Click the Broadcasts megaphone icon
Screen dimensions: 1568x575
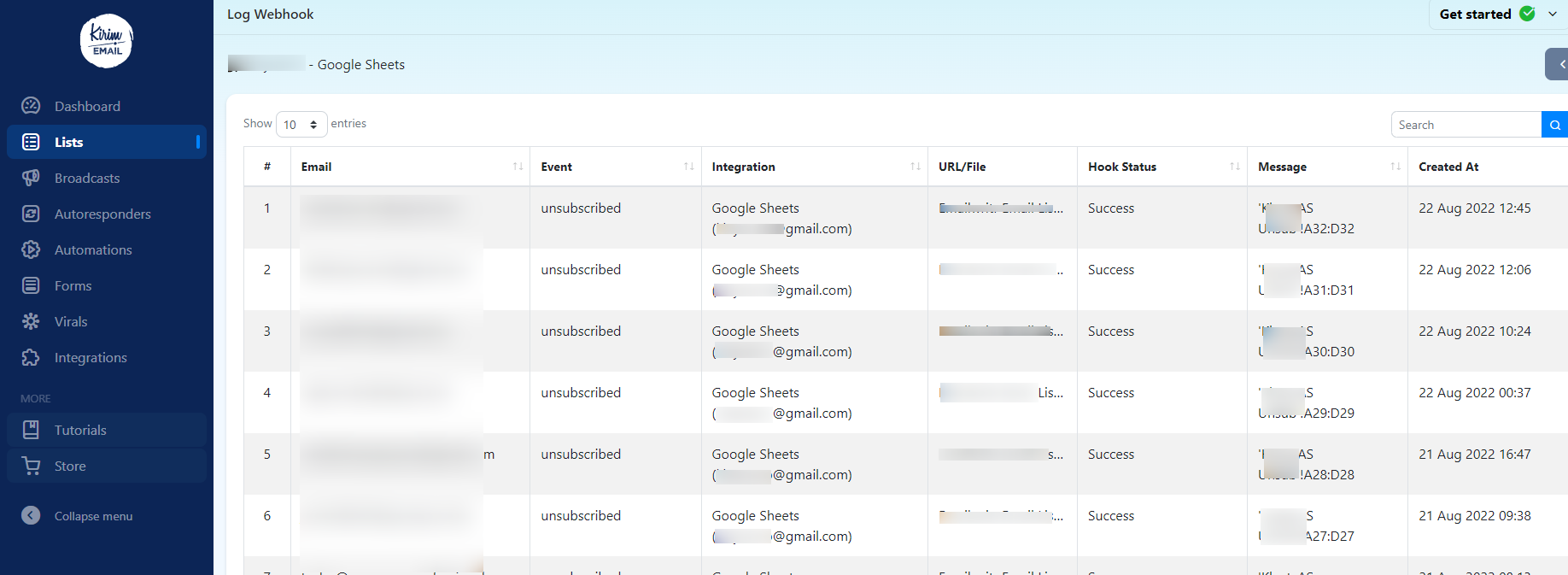31,178
